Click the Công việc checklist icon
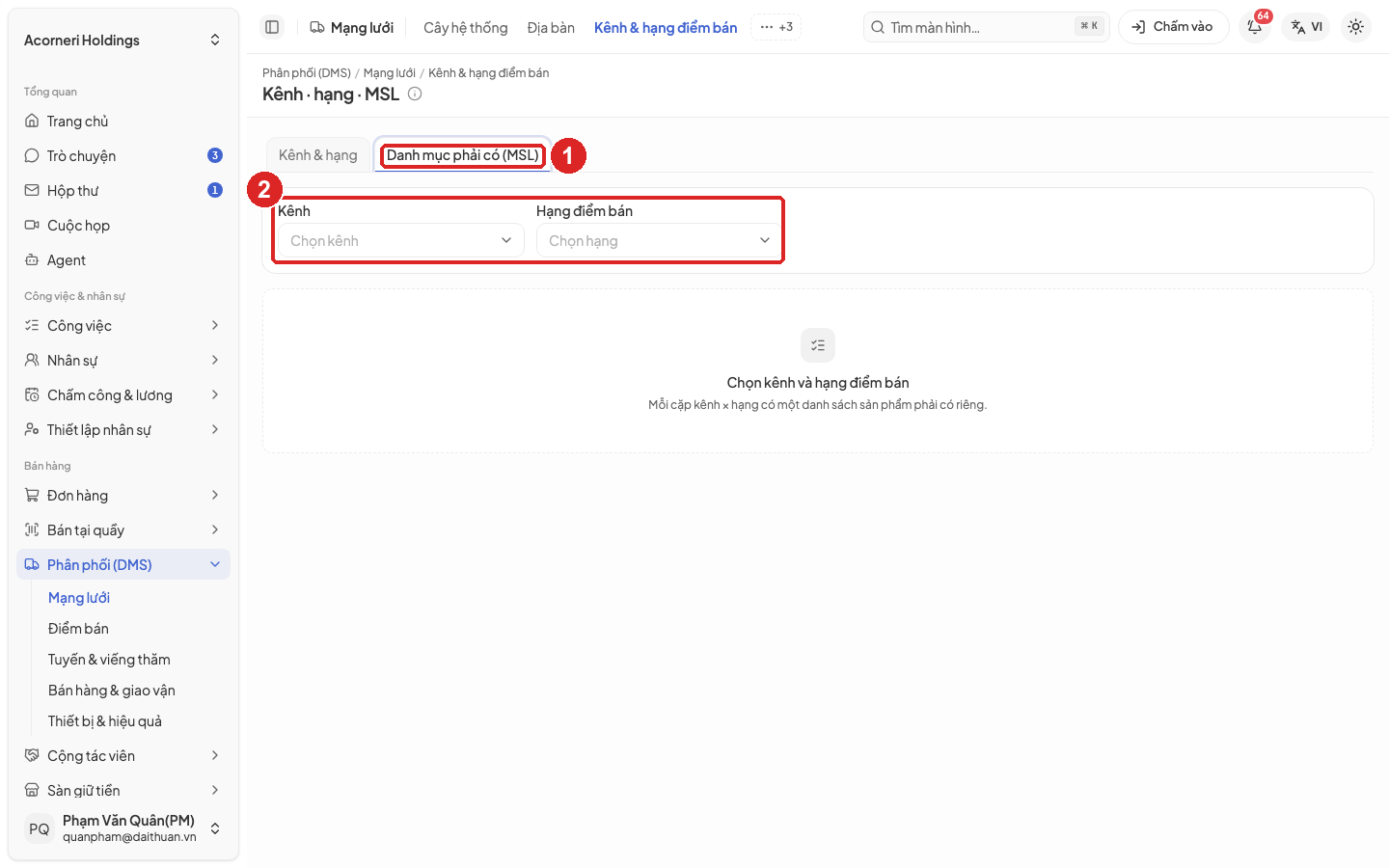Screen dimensions: 1389x868 click(32, 326)
